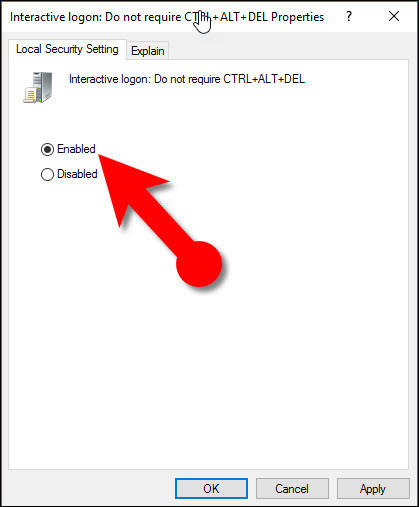
Task: Switch to the Explain tab
Action: [148, 51]
